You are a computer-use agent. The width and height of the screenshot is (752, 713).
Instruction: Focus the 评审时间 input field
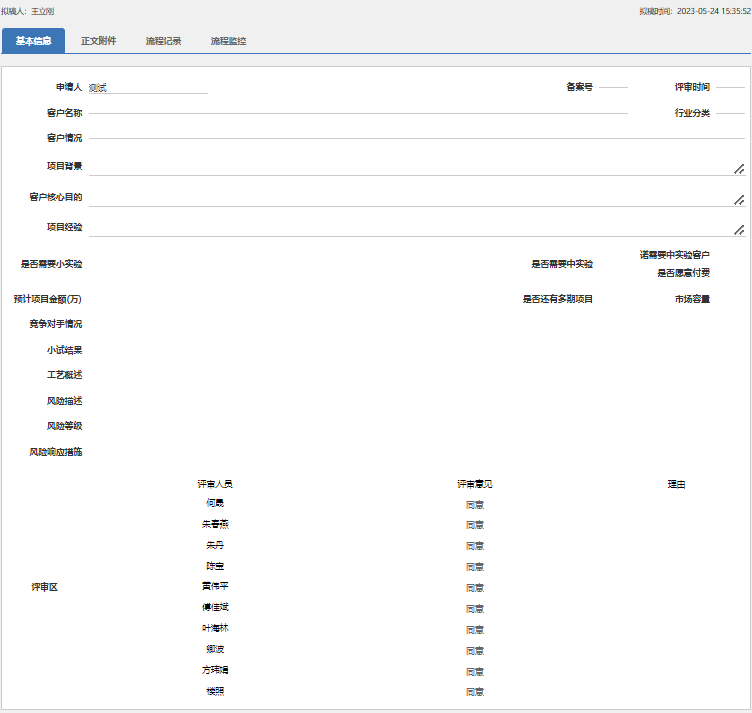pos(730,87)
